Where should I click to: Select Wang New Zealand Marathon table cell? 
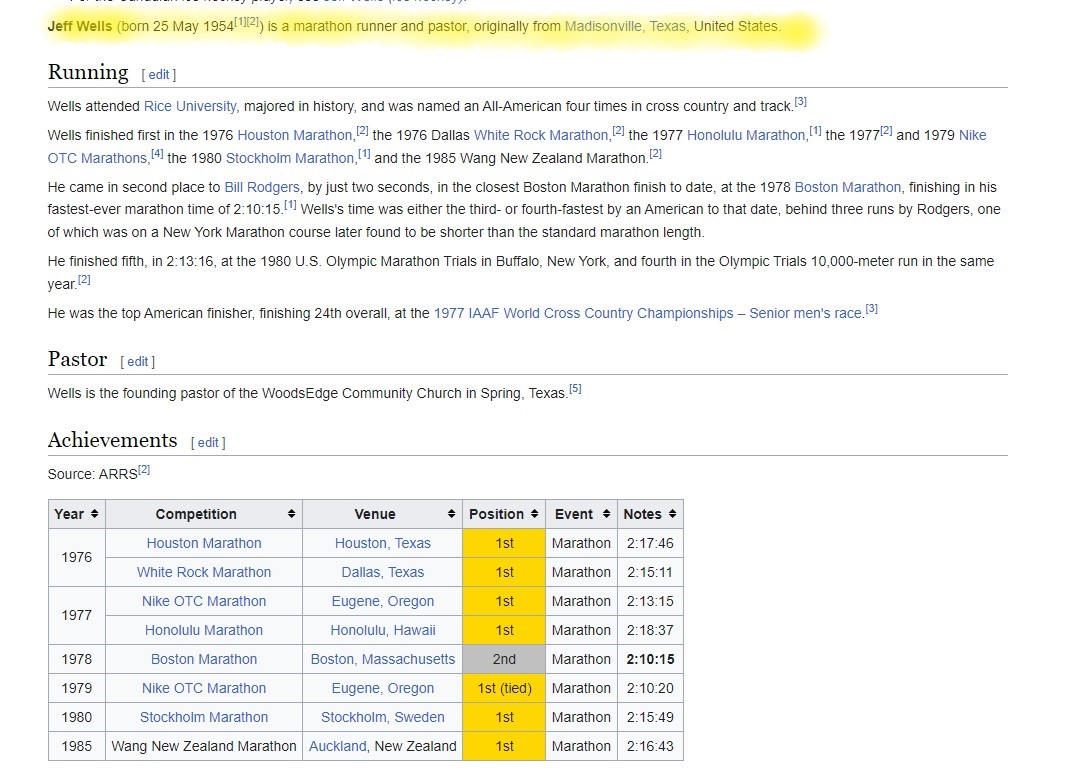point(204,746)
